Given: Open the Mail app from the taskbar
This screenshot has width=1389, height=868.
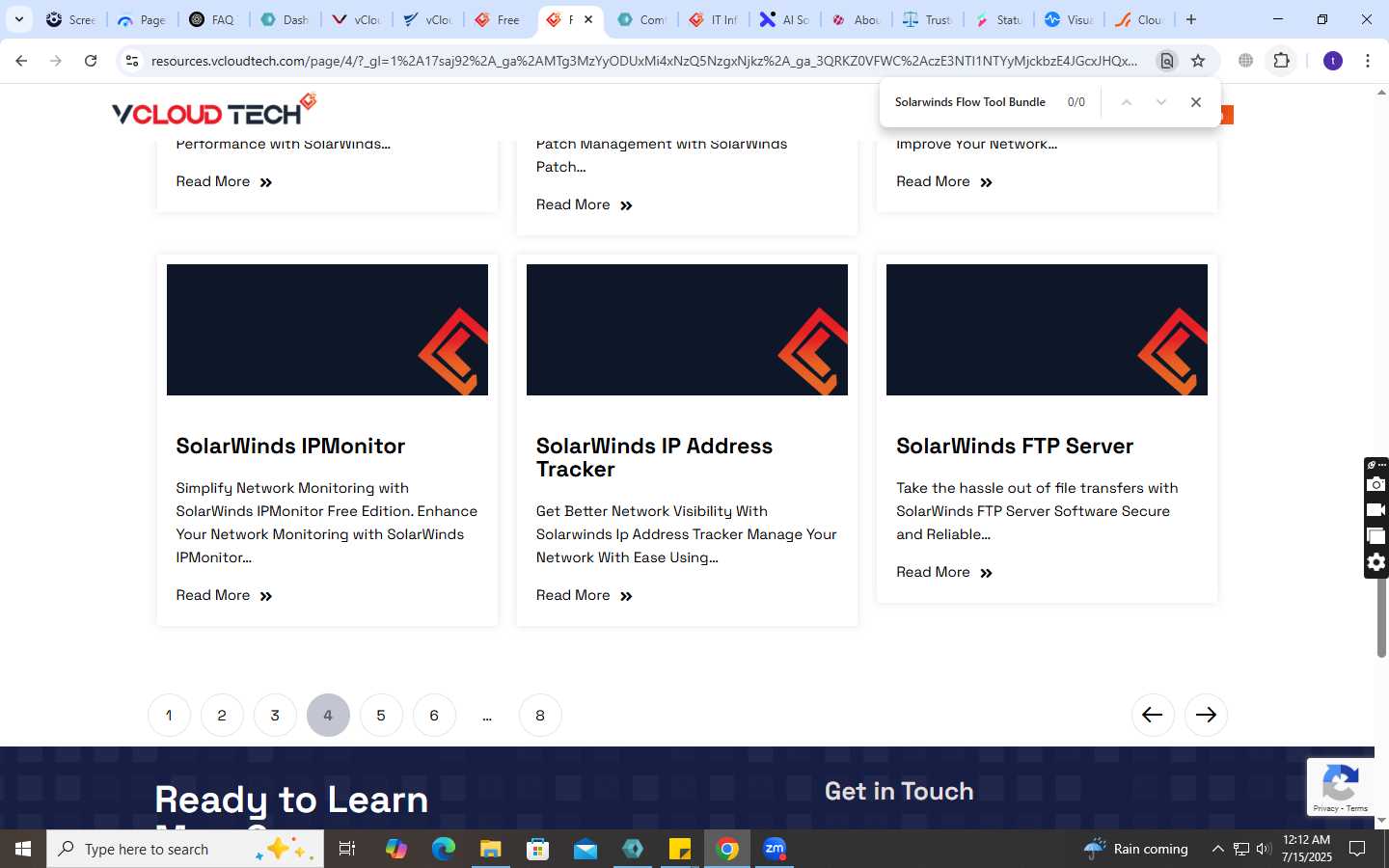Looking at the screenshot, I should point(586,849).
